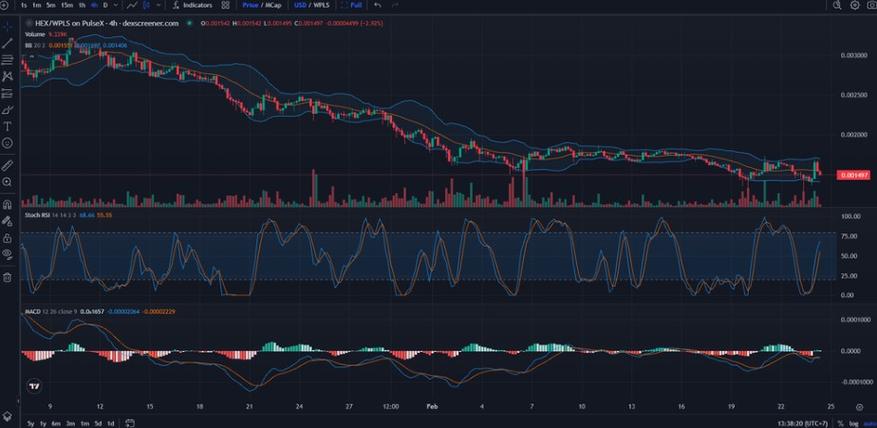The image size is (877, 428).
Task: Open the go-to-date calendar icon
Action: point(130,423)
